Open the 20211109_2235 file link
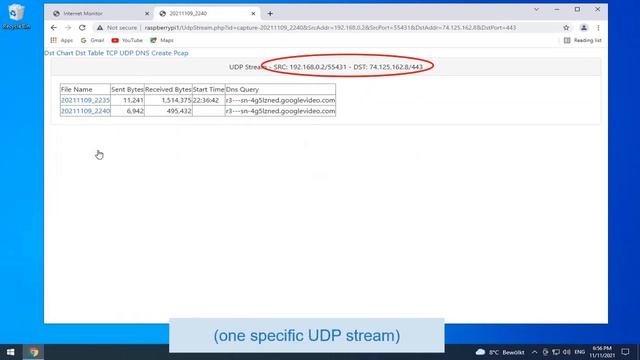640x360 pixels. click(85, 100)
